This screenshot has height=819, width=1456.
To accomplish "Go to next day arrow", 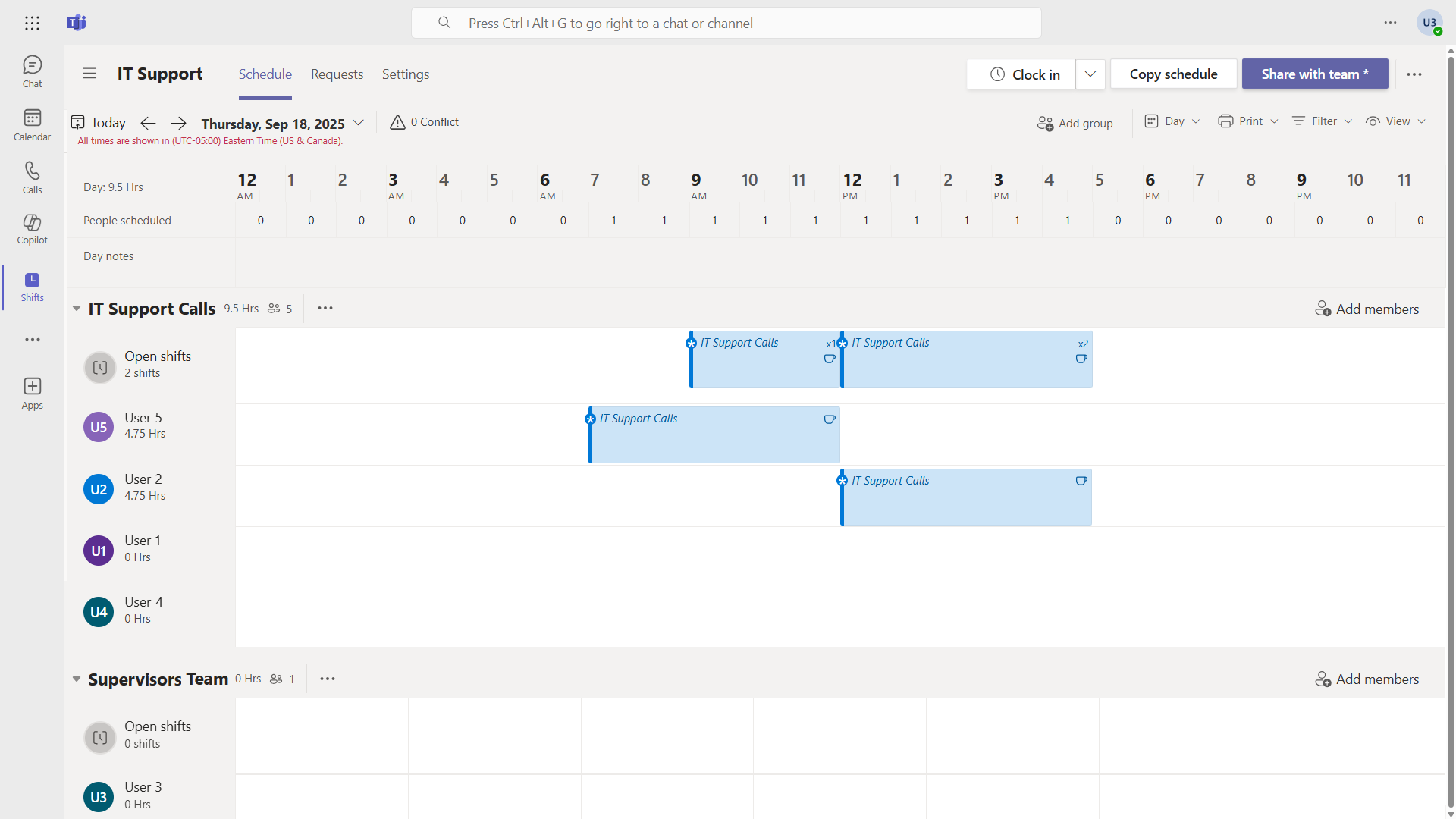I will (178, 123).
